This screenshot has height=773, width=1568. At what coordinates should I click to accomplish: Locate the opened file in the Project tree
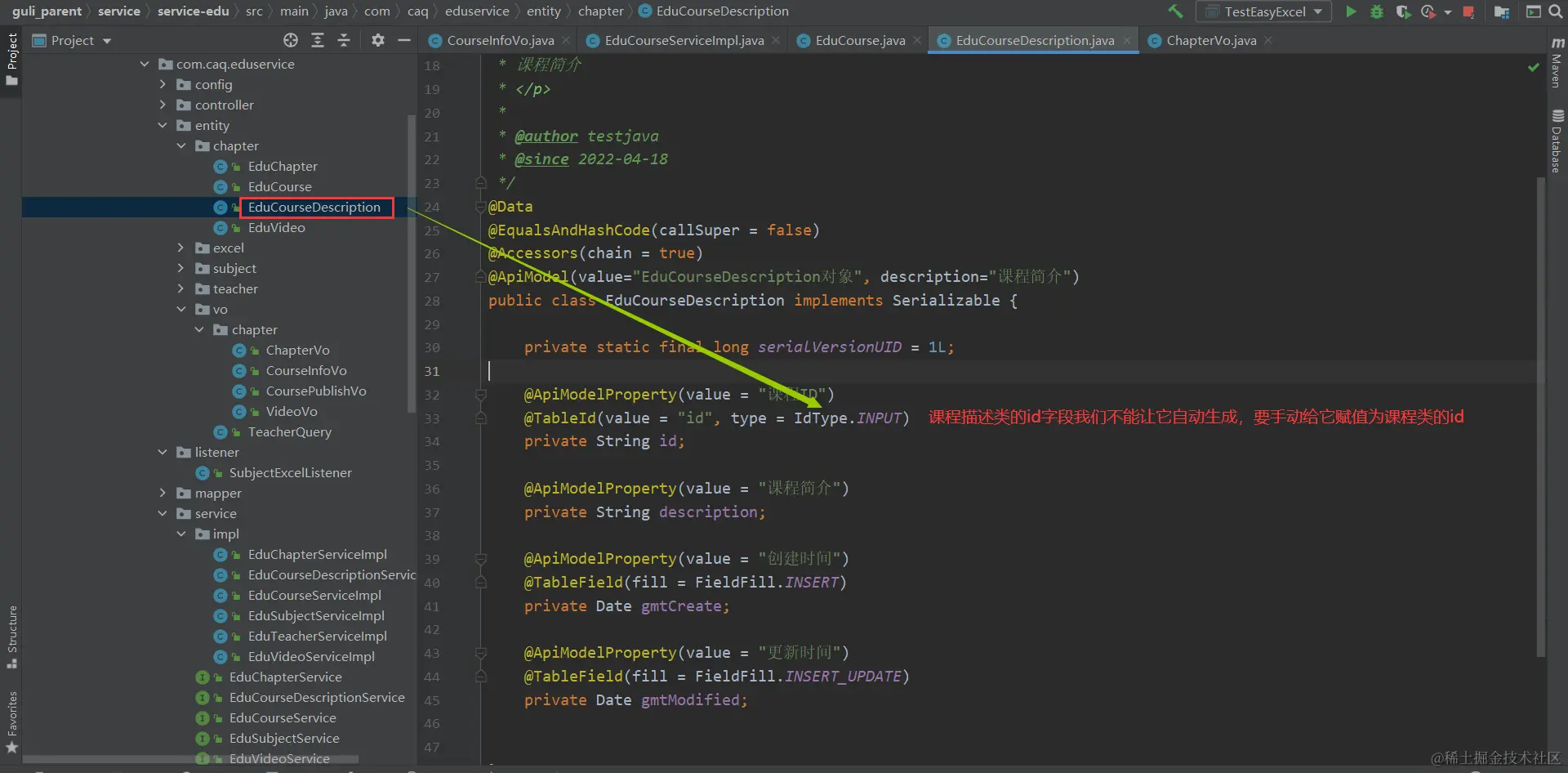click(x=291, y=40)
